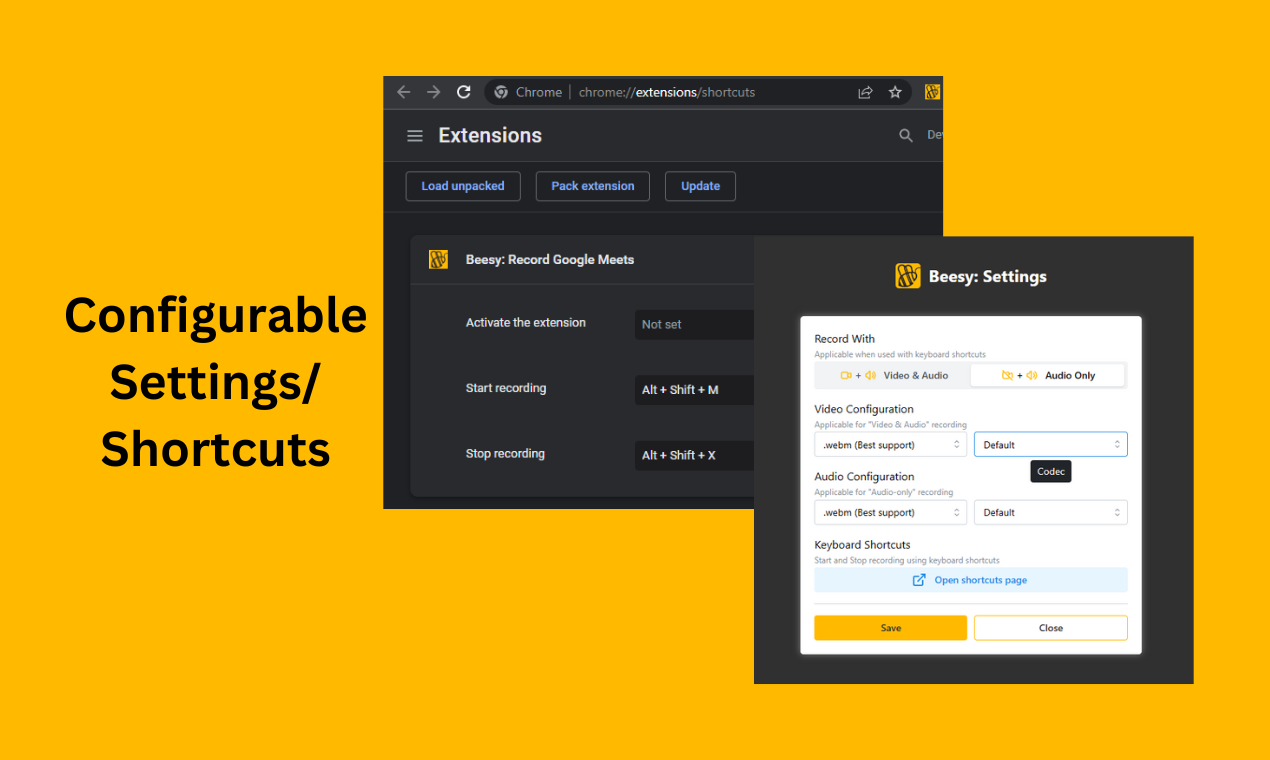Open the video codec Default dropdown

(1051, 444)
